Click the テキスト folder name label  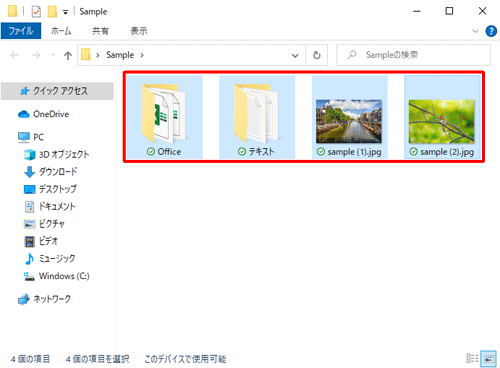[262, 152]
